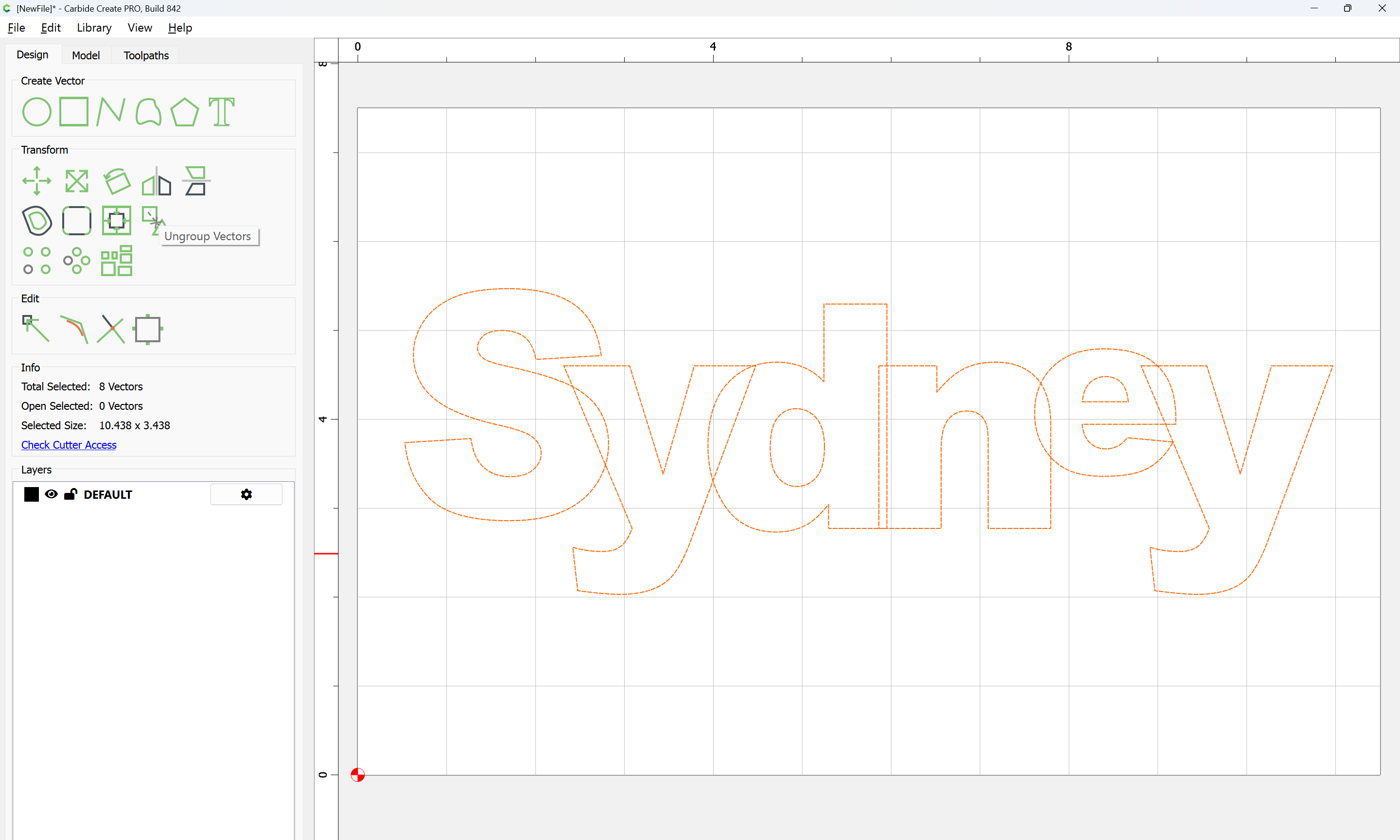This screenshot has width=1400, height=840.
Task: Toggle the DEFAULT layer lock
Action: [x=70, y=494]
